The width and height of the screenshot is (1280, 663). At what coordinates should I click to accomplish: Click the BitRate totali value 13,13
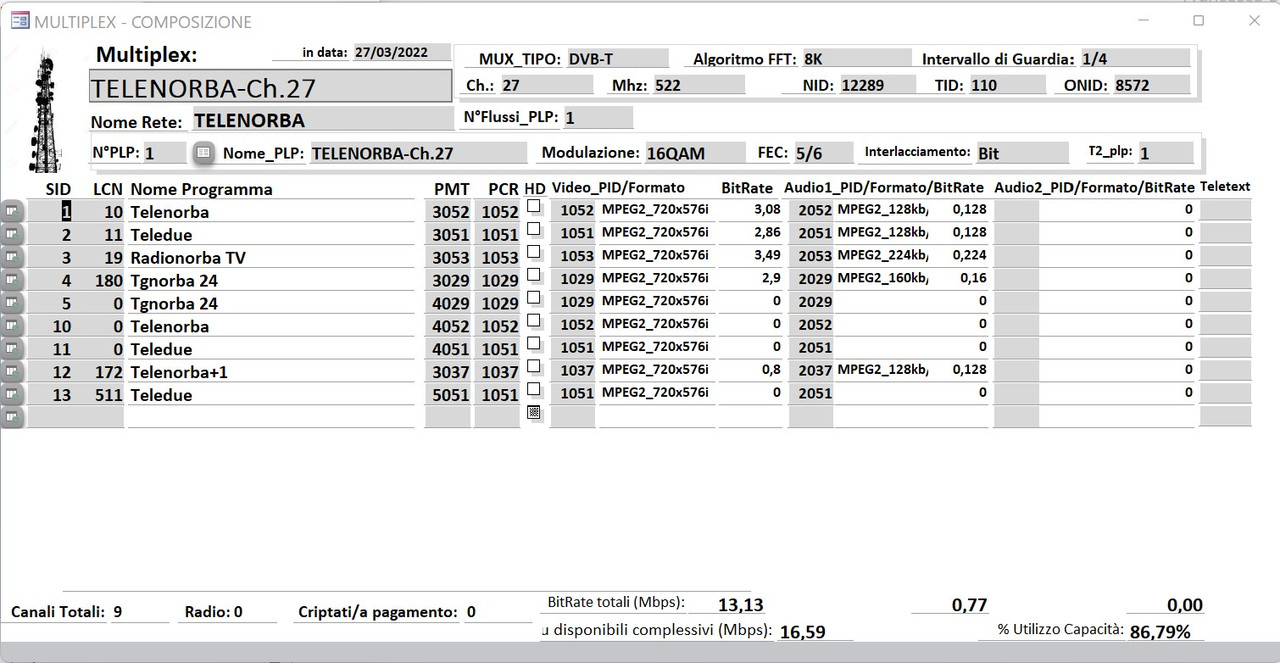(x=740, y=604)
